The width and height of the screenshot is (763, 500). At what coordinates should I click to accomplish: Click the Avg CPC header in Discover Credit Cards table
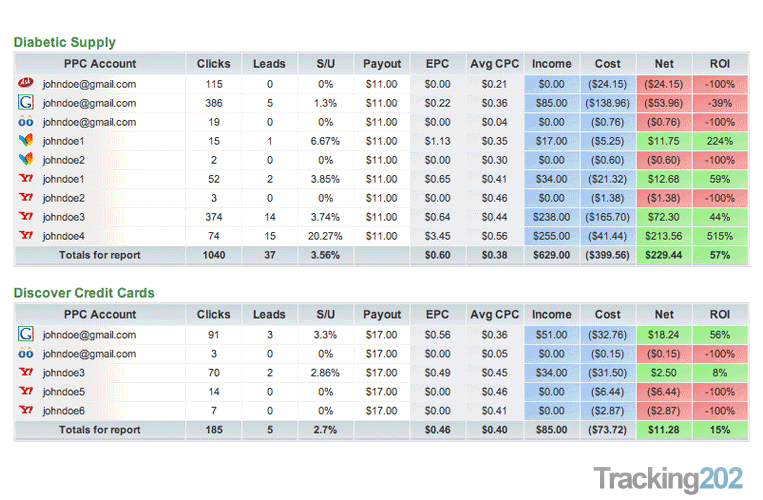(495, 314)
